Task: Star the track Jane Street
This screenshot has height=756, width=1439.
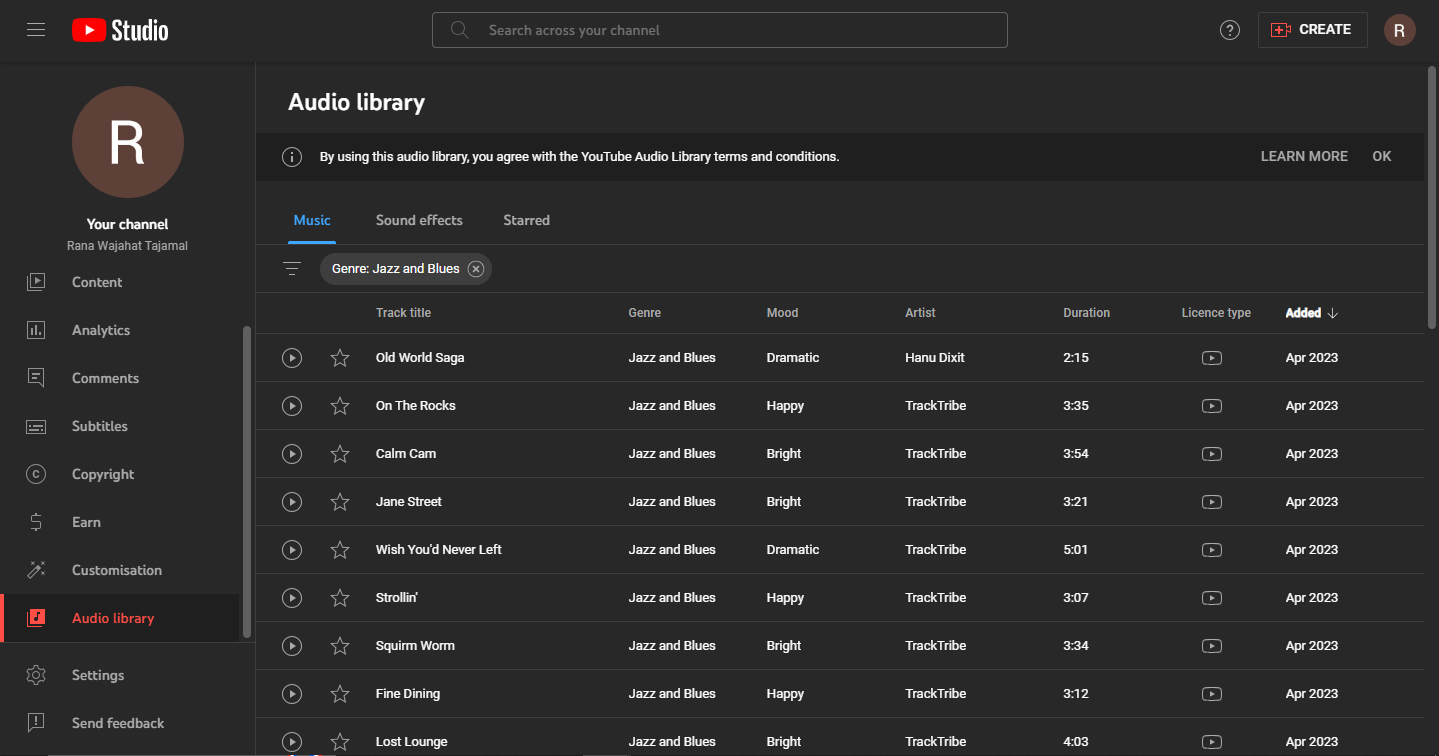Action: click(340, 502)
